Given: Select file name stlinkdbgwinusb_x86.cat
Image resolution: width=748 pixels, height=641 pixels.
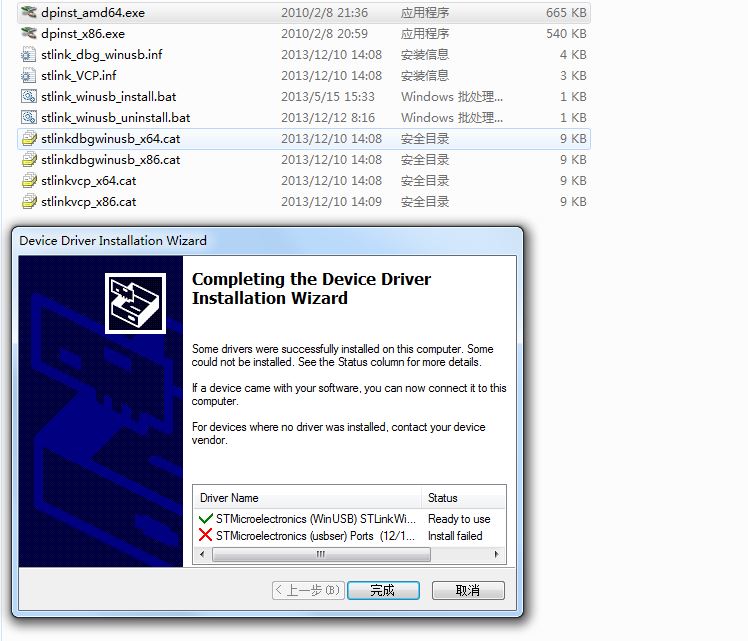Looking at the screenshot, I should tap(111, 160).
